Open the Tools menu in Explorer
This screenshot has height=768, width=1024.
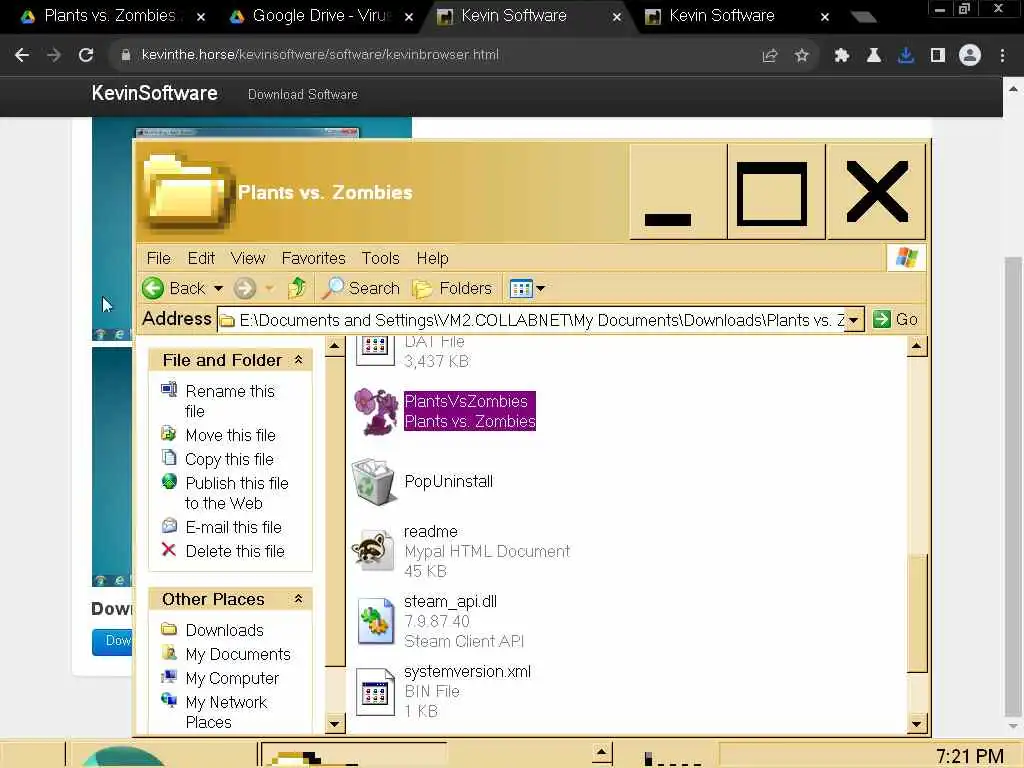point(381,258)
